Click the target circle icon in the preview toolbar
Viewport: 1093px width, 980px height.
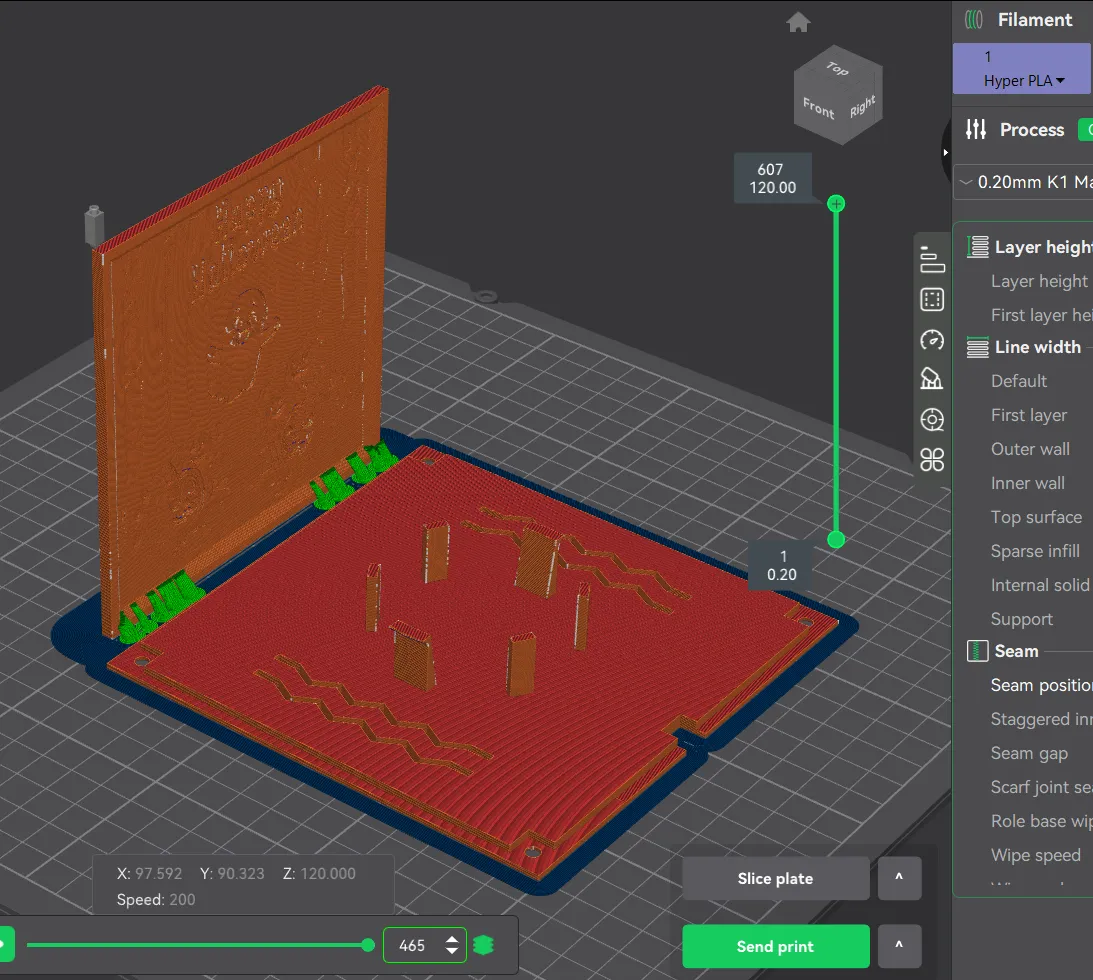click(x=932, y=420)
